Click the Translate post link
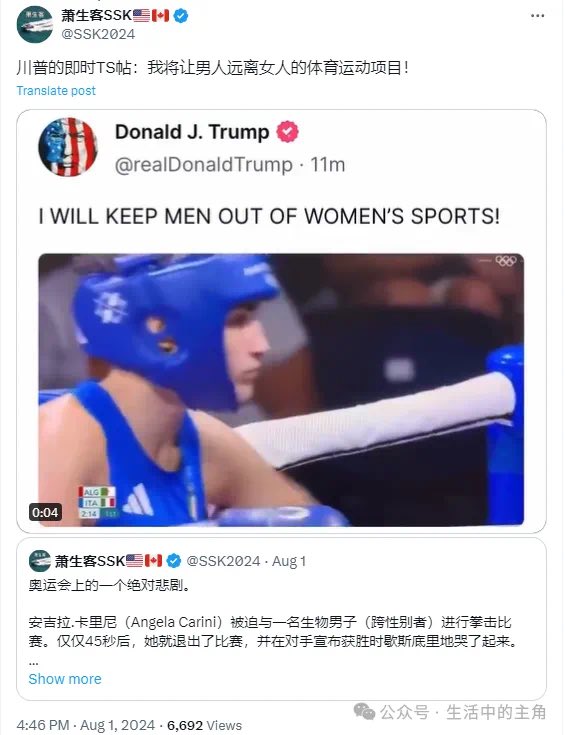The height and width of the screenshot is (735, 565). (x=56, y=90)
